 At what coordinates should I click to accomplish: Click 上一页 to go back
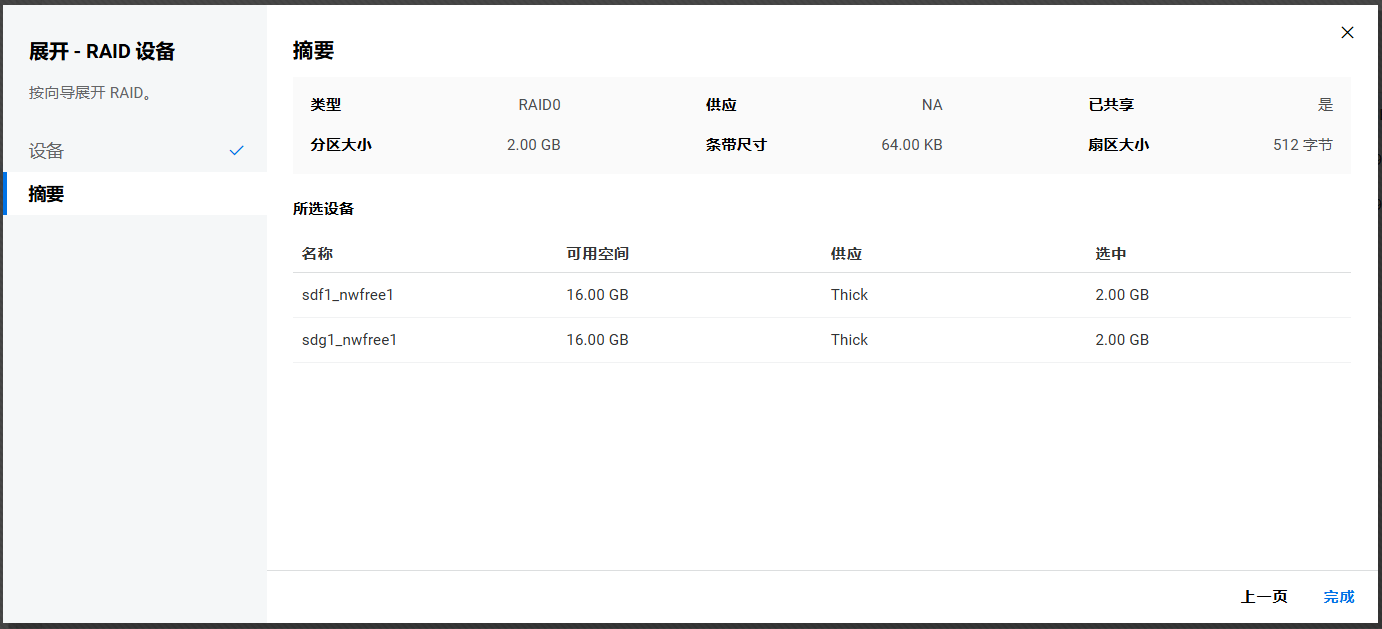tap(1263, 597)
